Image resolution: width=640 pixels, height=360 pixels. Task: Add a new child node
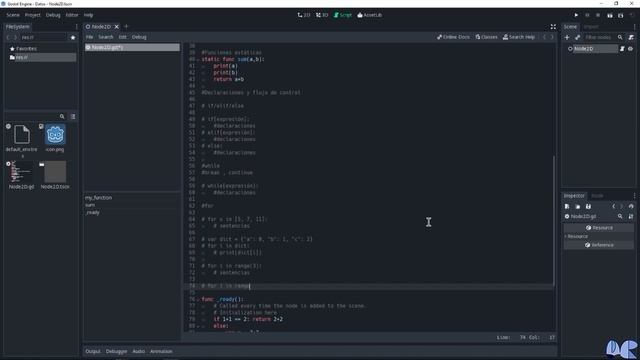(x=567, y=37)
